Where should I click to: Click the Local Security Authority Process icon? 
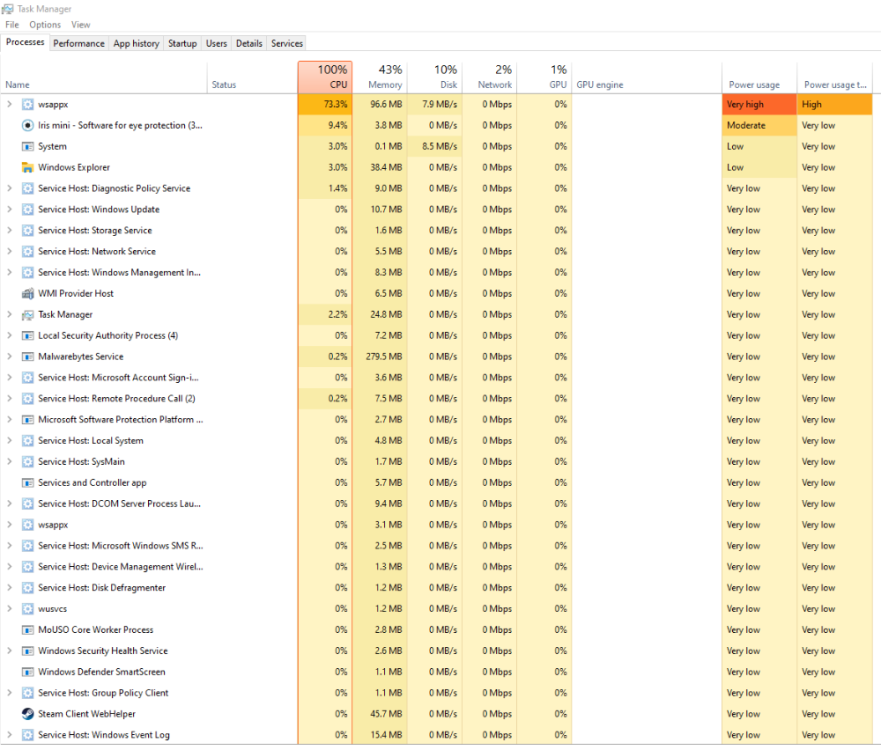(28, 335)
